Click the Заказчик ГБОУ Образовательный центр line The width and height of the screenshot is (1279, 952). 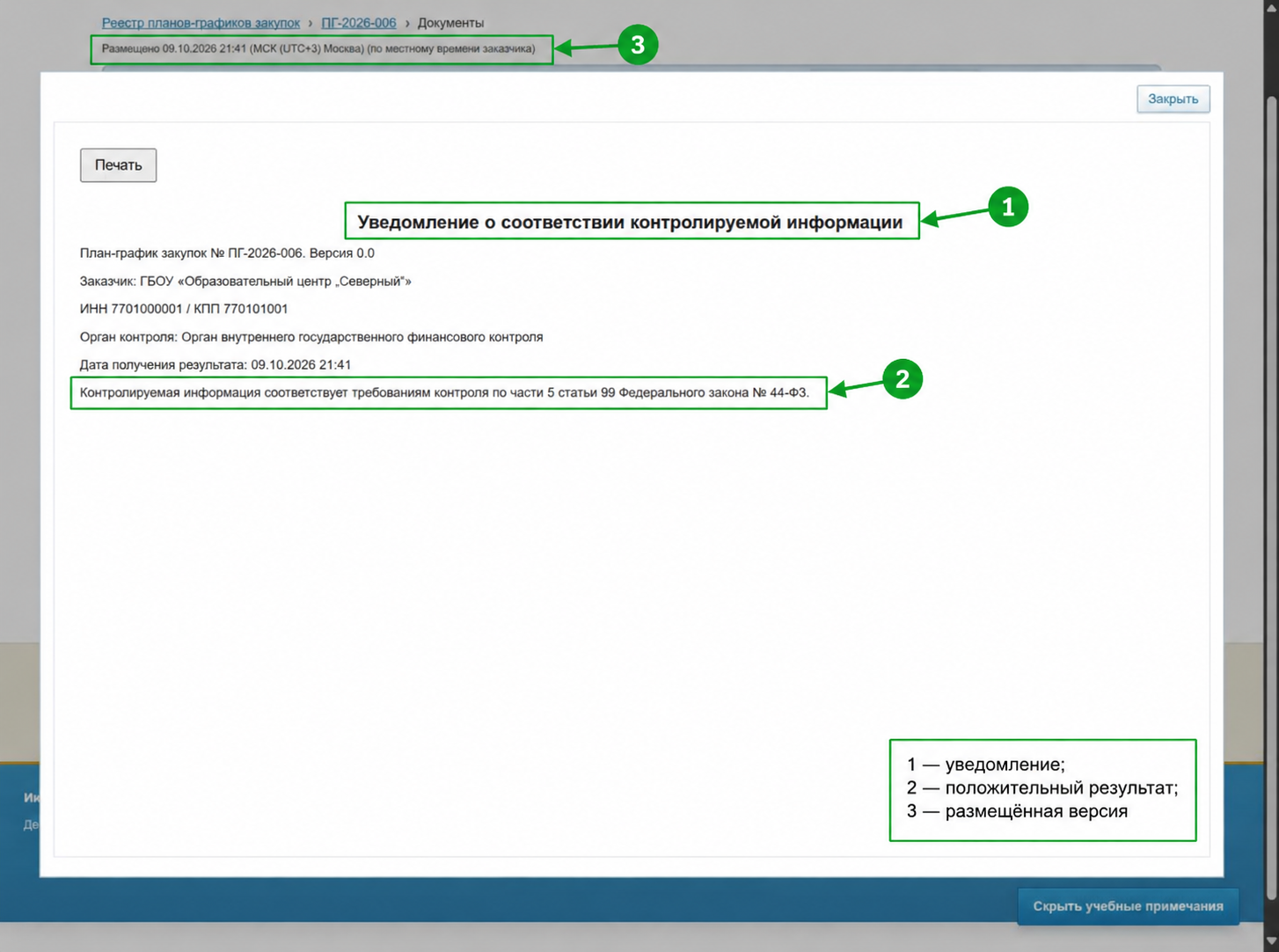click(x=245, y=282)
